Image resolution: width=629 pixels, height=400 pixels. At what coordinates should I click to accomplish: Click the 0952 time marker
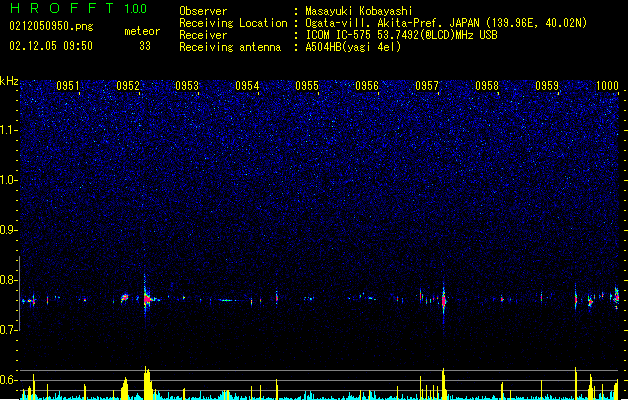128,86
